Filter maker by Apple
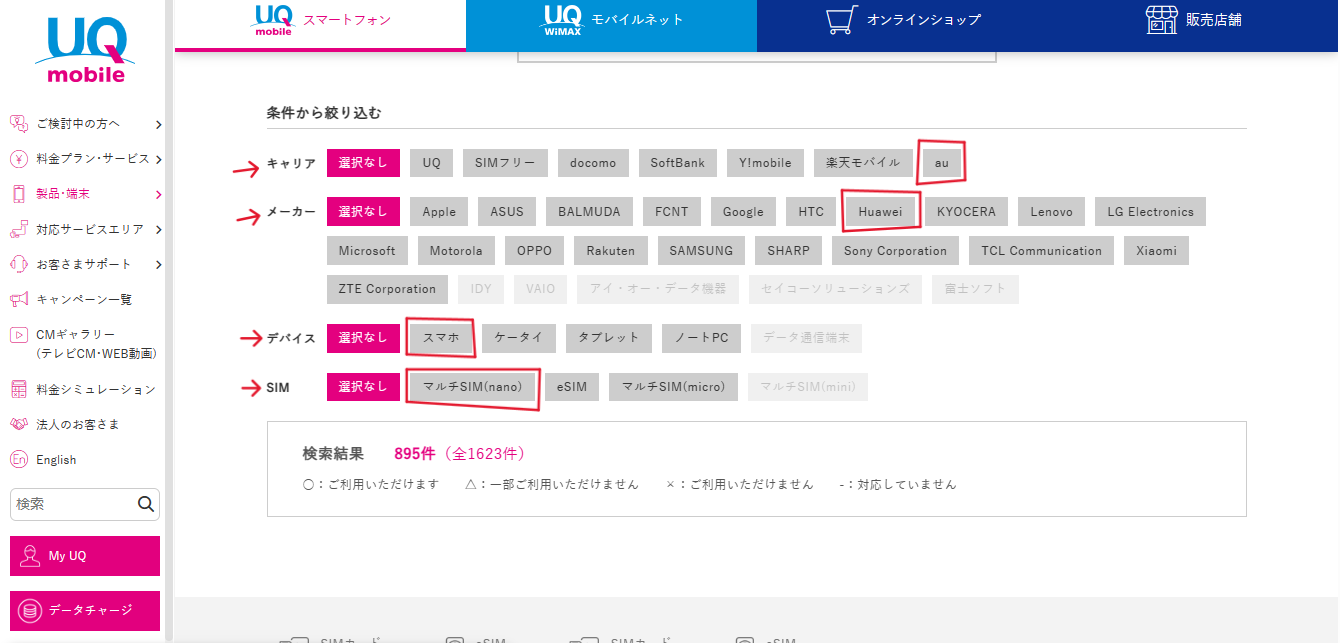Screen dimensions: 1340x643 (x=439, y=212)
